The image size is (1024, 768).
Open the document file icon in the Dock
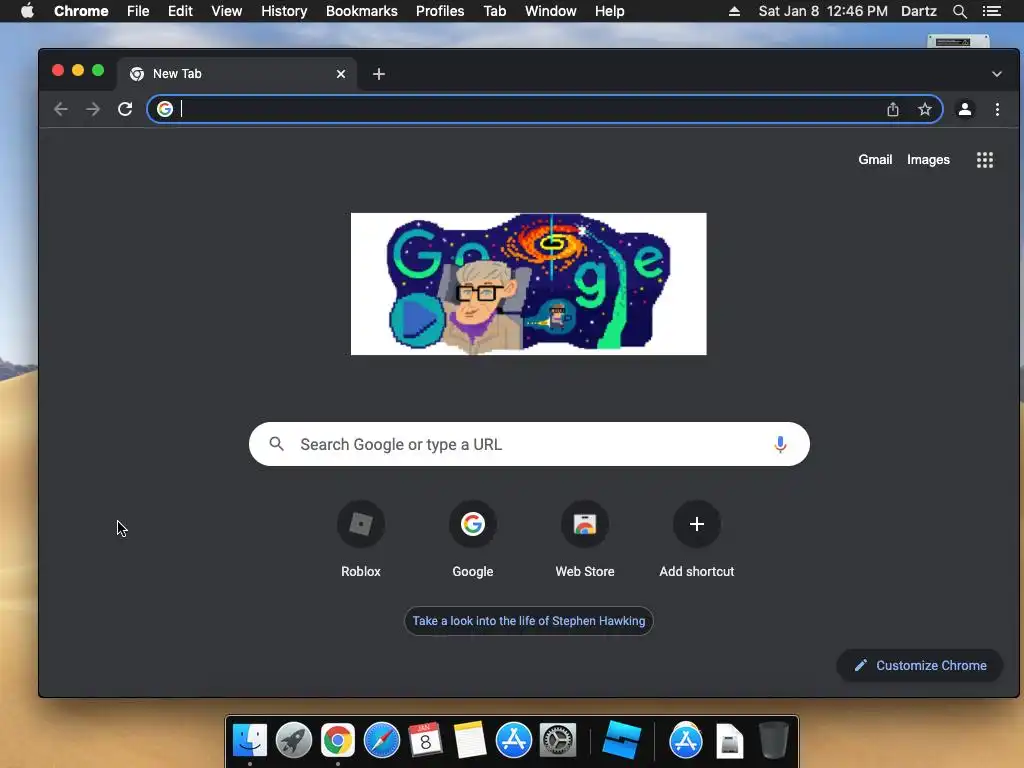pyautogui.click(x=729, y=741)
